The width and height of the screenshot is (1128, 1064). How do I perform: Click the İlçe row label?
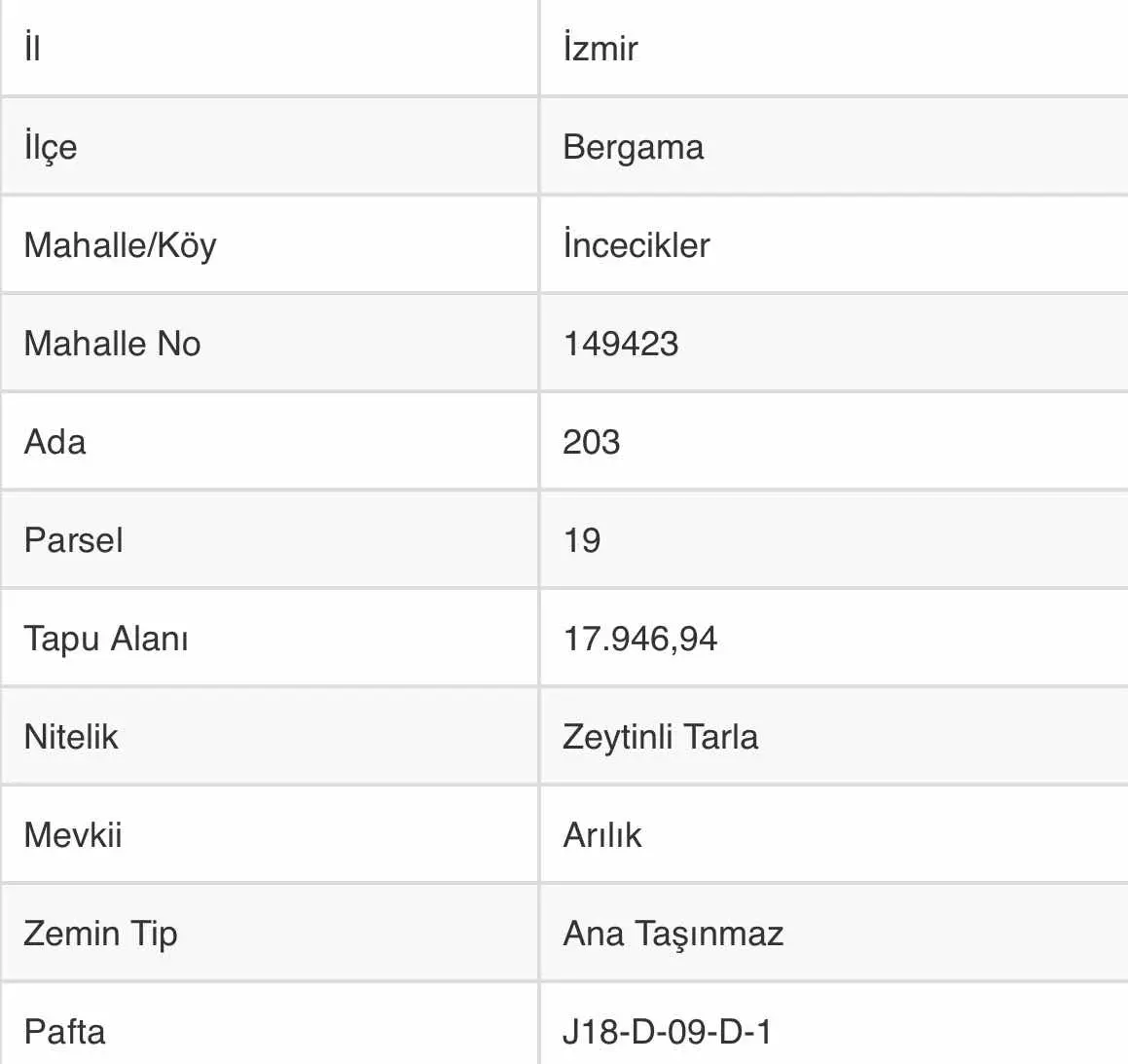tap(50, 147)
